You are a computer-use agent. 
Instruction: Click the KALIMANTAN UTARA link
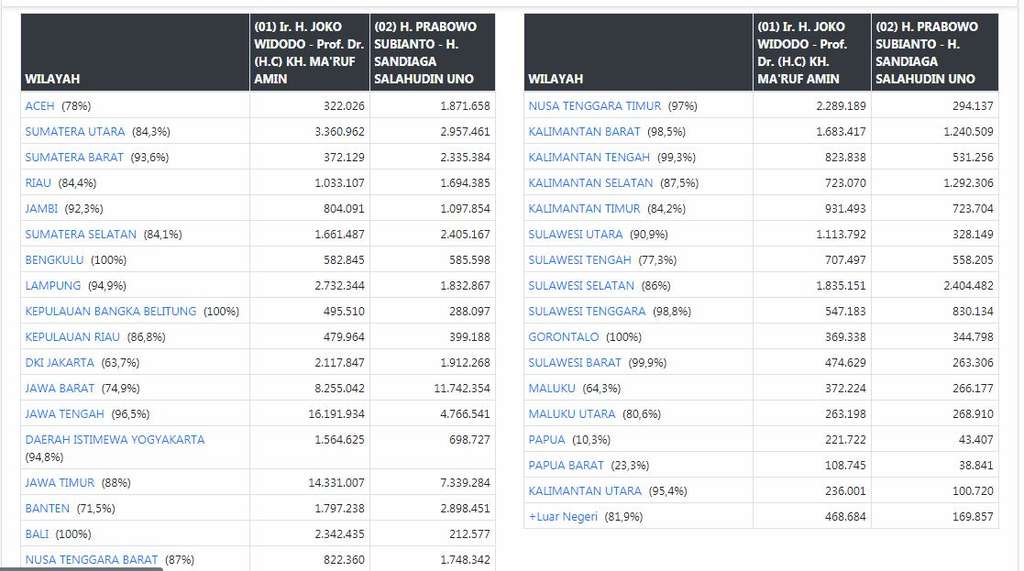point(585,491)
